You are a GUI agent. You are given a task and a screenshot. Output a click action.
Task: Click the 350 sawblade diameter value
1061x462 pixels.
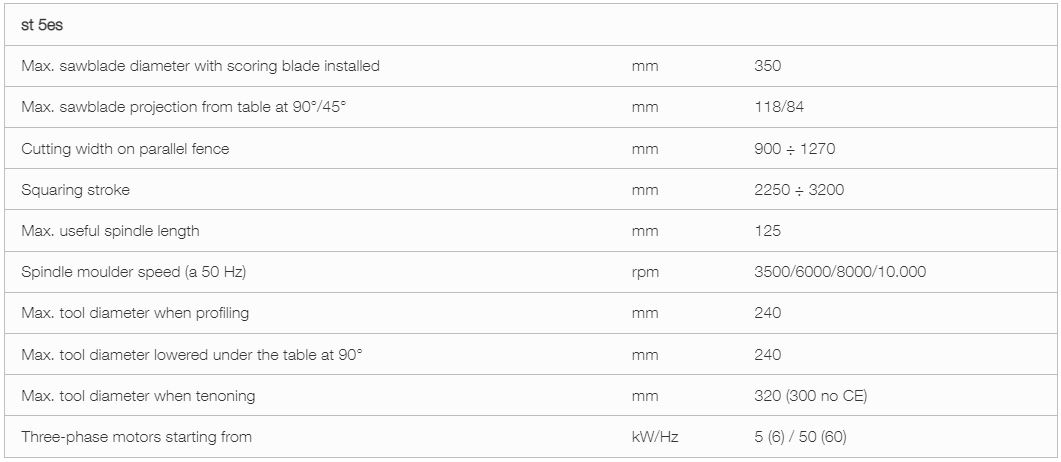[767, 66]
